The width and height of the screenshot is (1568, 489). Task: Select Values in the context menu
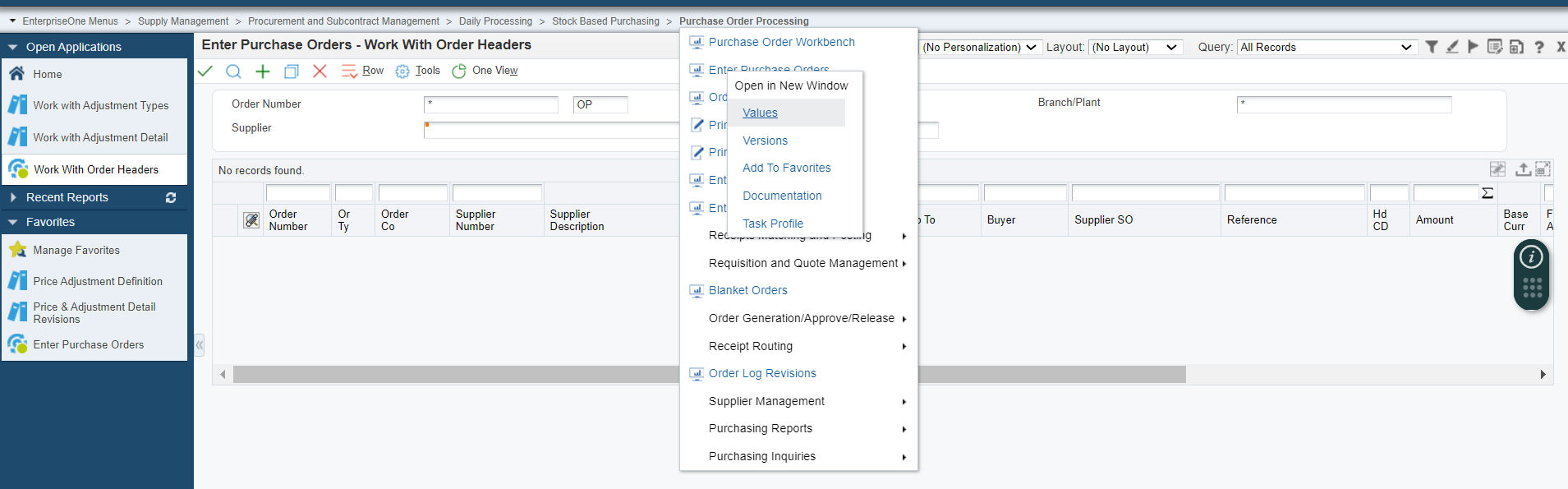pyautogui.click(x=760, y=113)
